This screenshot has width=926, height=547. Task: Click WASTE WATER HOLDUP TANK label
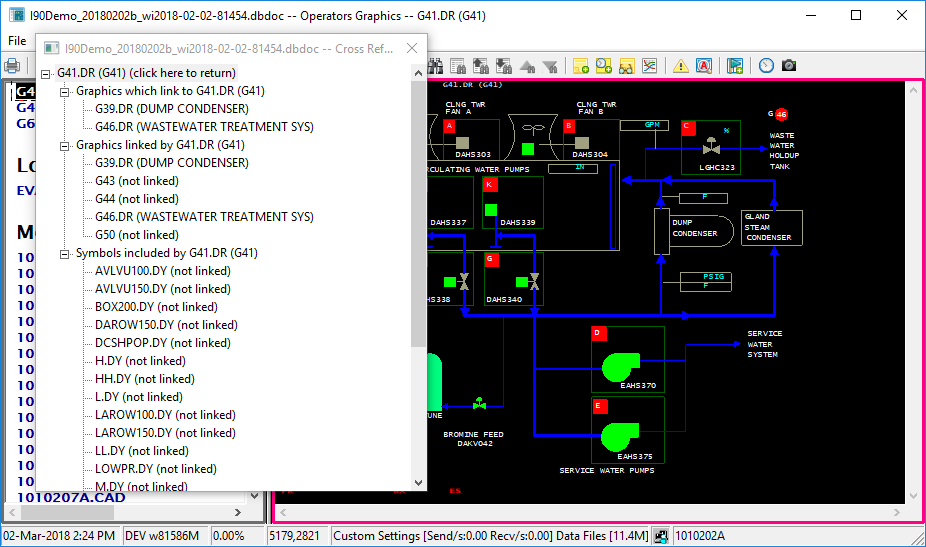pyautogui.click(x=784, y=151)
